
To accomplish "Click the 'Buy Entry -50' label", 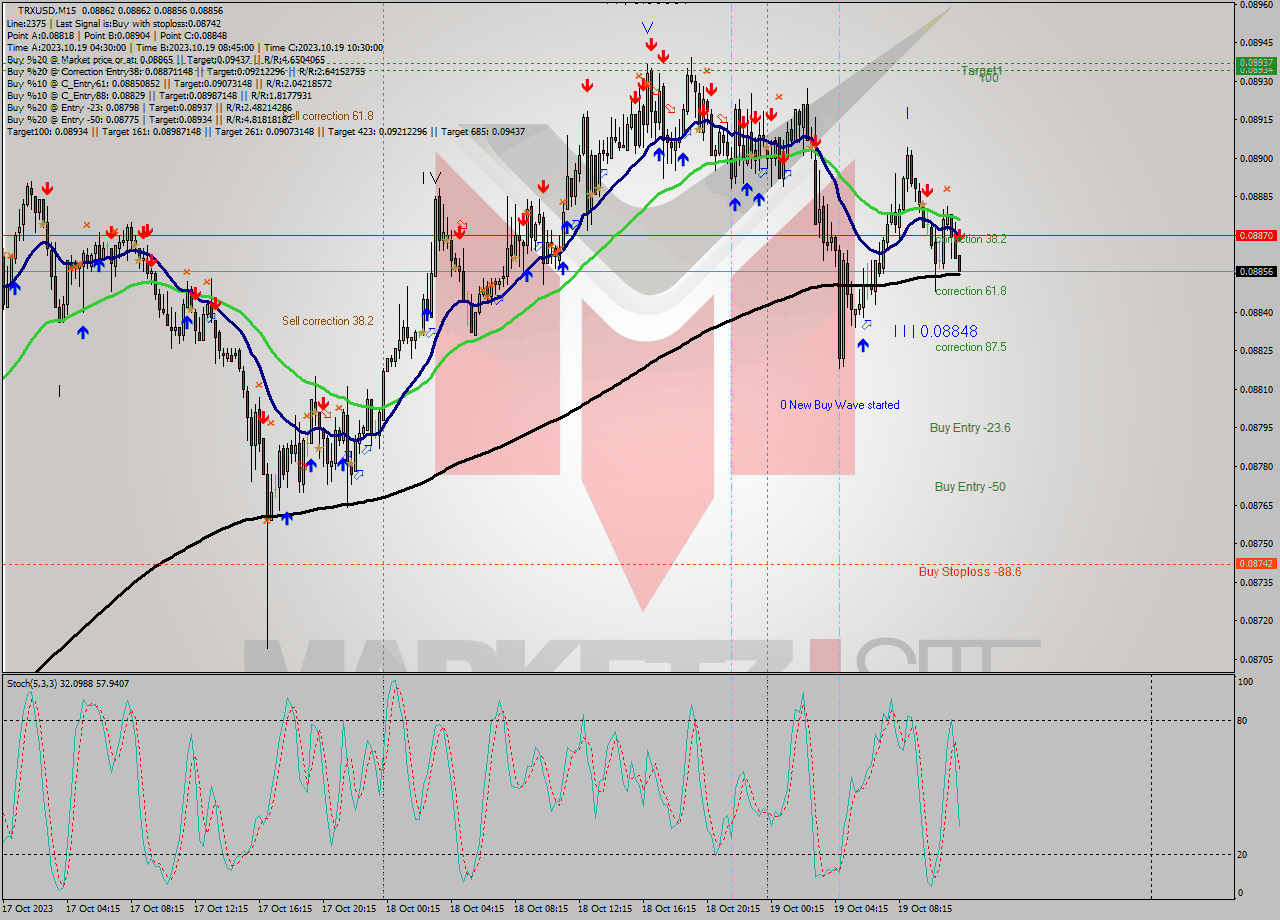I will 970,487.
